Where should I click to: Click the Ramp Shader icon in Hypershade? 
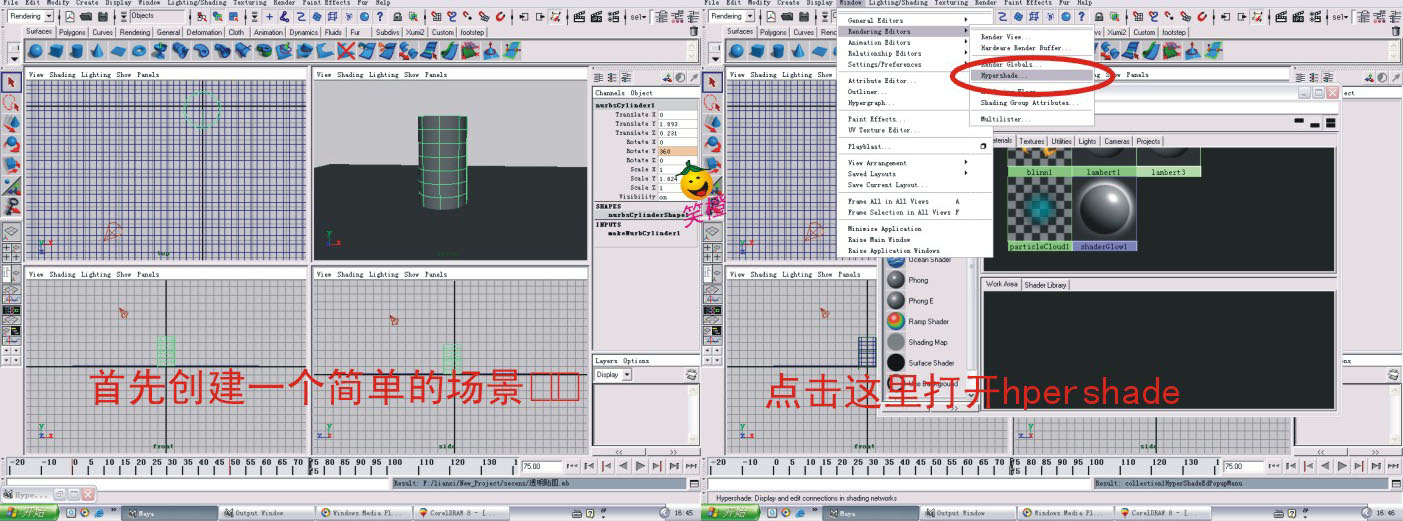896,321
